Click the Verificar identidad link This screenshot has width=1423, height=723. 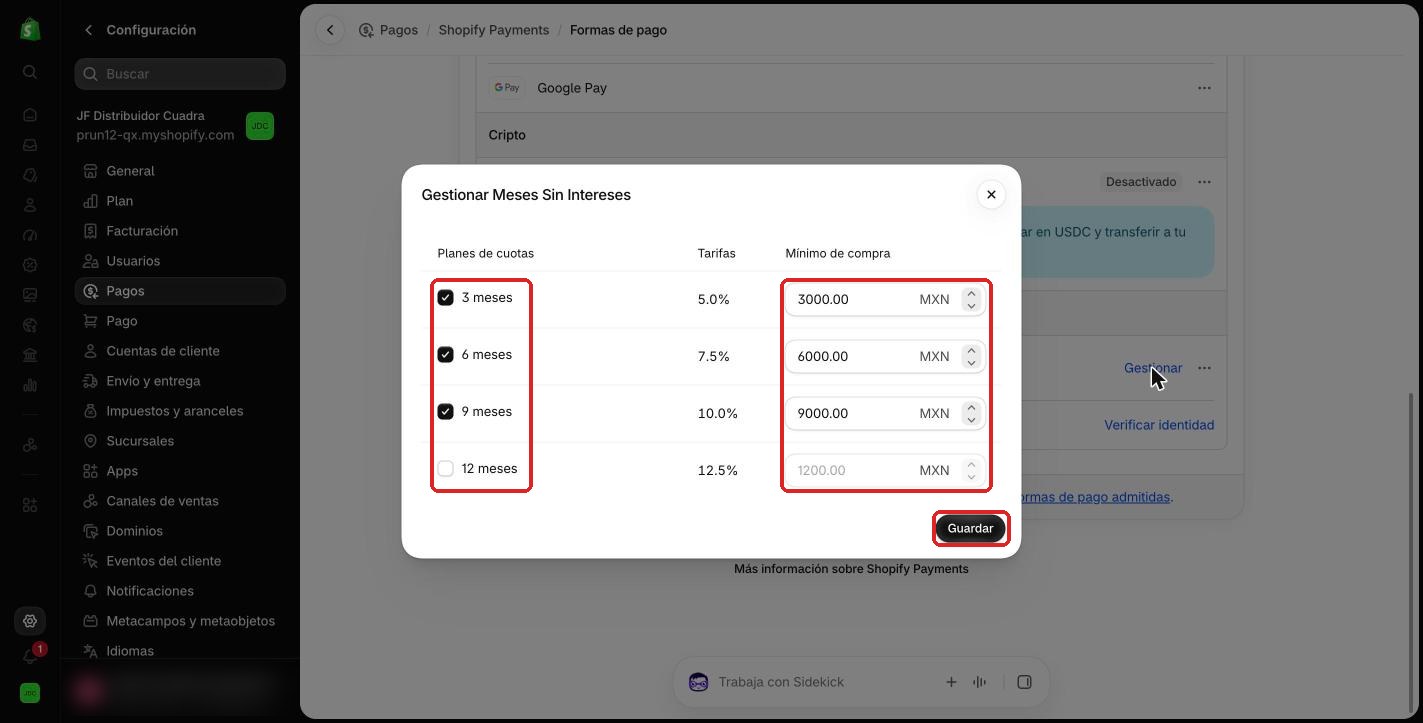click(x=1159, y=425)
